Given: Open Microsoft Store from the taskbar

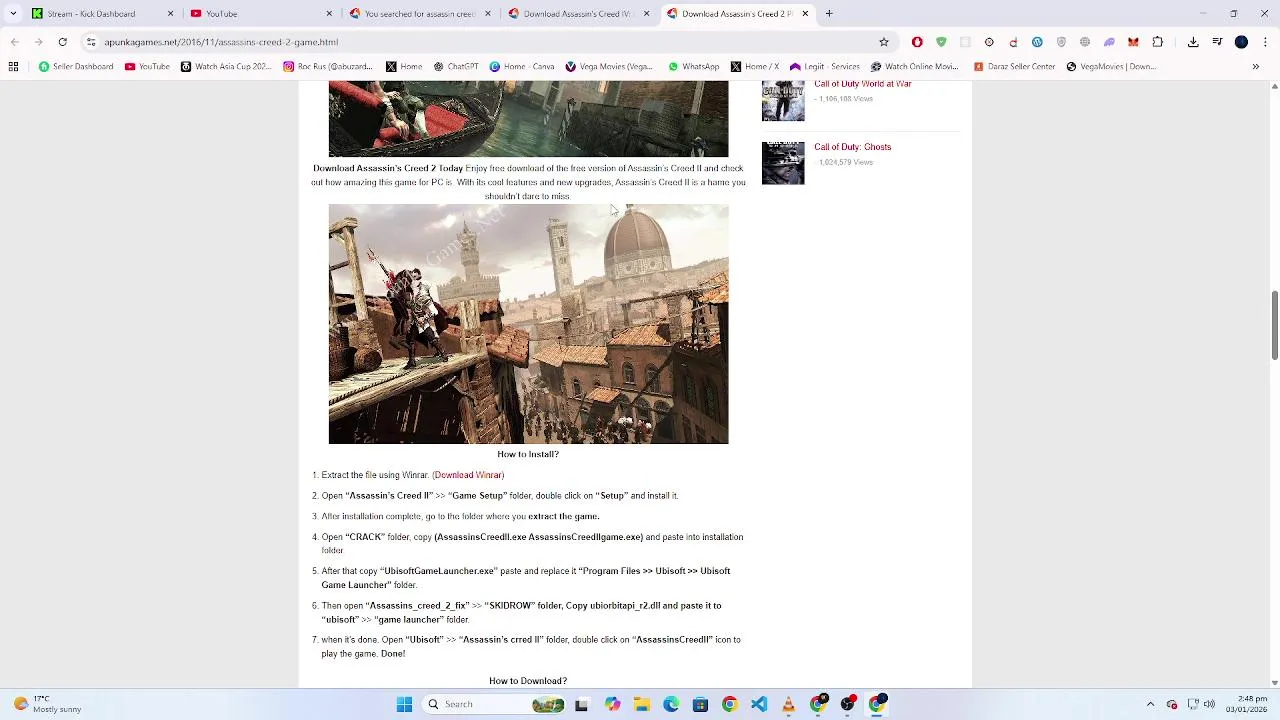Looking at the screenshot, I should (700, 704).
